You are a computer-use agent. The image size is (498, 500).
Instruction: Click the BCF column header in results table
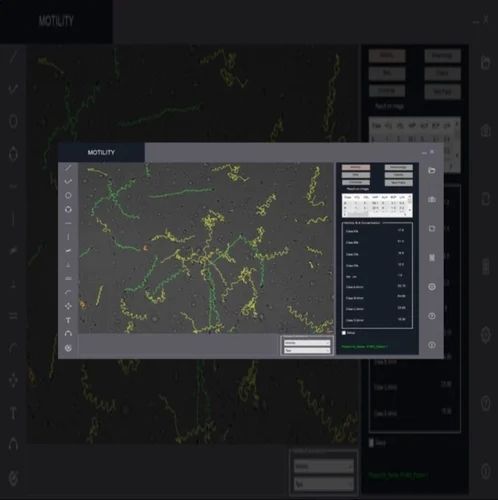(393, 197)
